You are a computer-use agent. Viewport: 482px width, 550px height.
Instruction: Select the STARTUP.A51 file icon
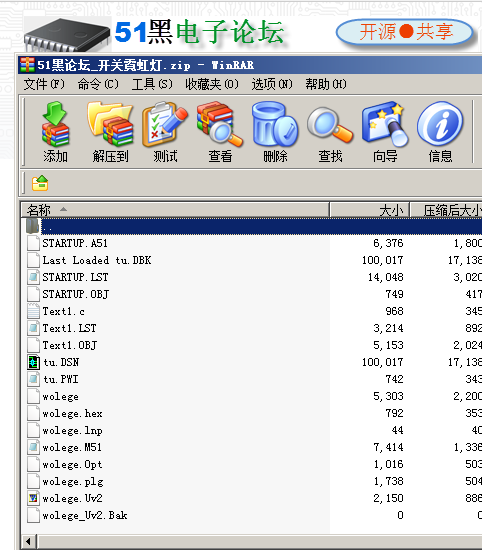[x=33, y=243]
